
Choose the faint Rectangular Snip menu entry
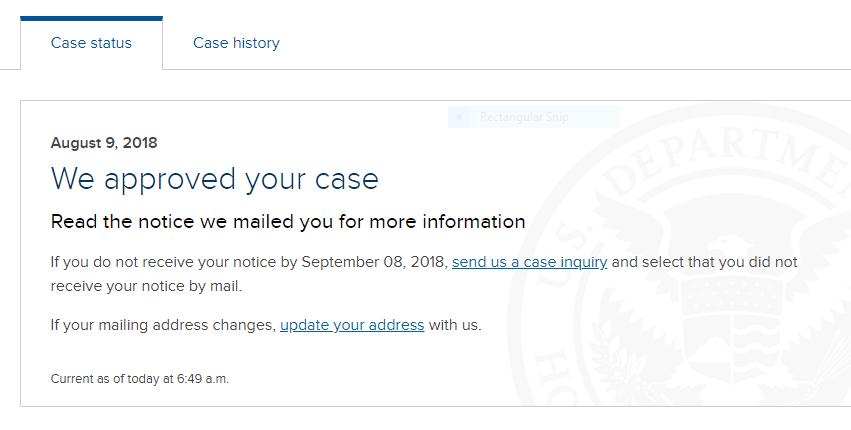pos(534,117)
